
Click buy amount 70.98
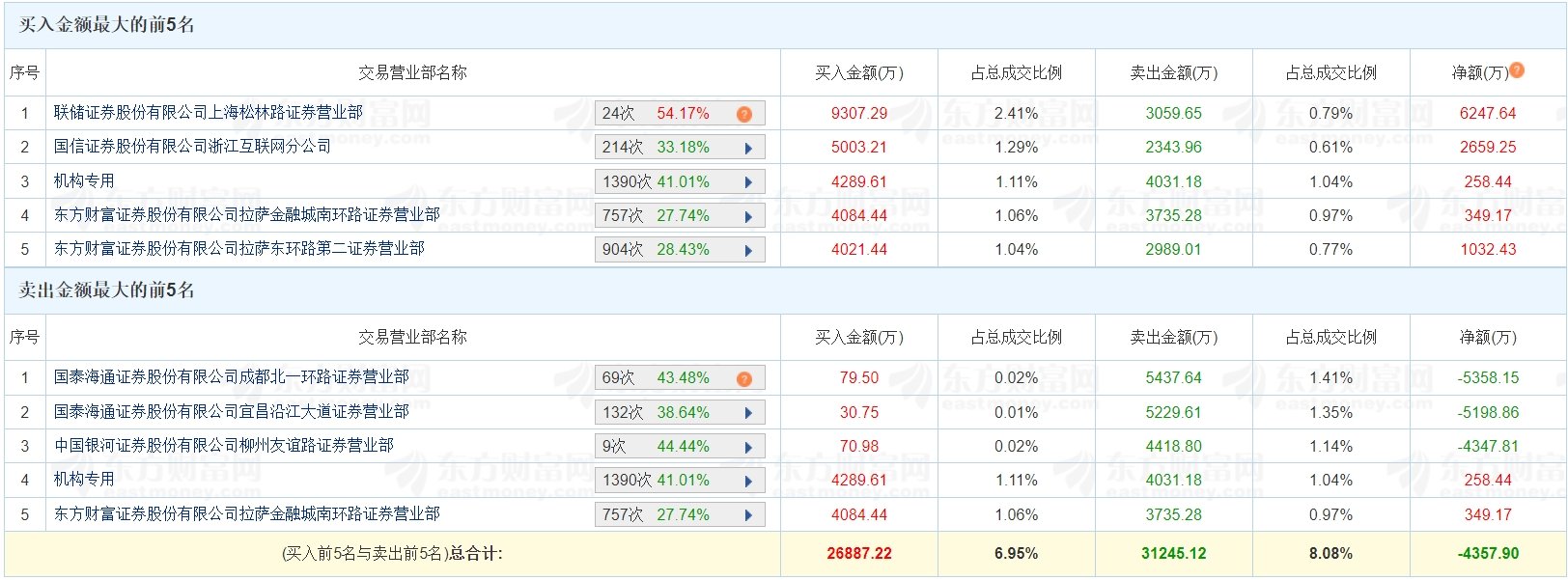tap(859, 446)
